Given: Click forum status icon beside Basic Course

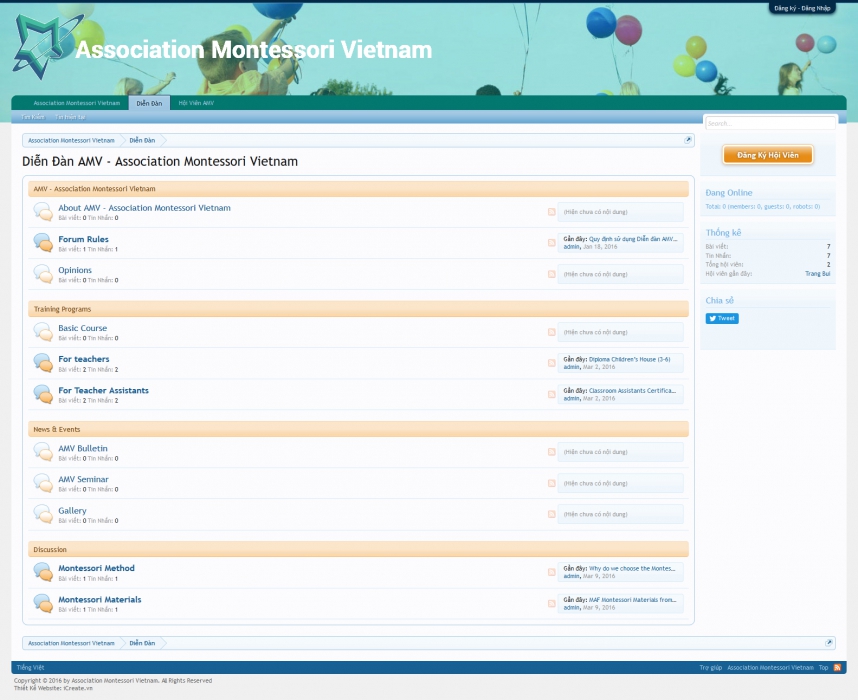Looking at the screenshot, I should [43, 332].
